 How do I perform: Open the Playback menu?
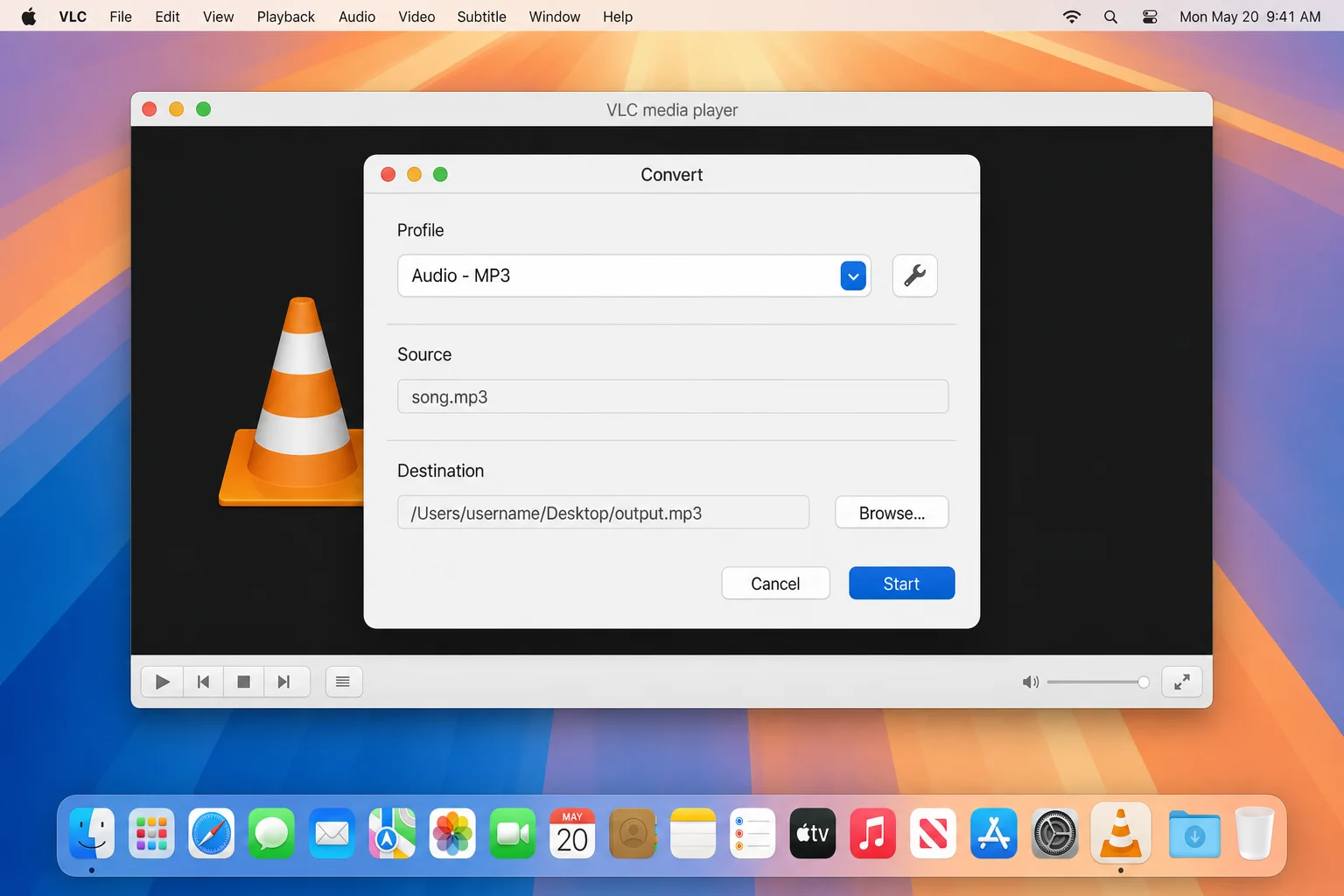(285, 17)
